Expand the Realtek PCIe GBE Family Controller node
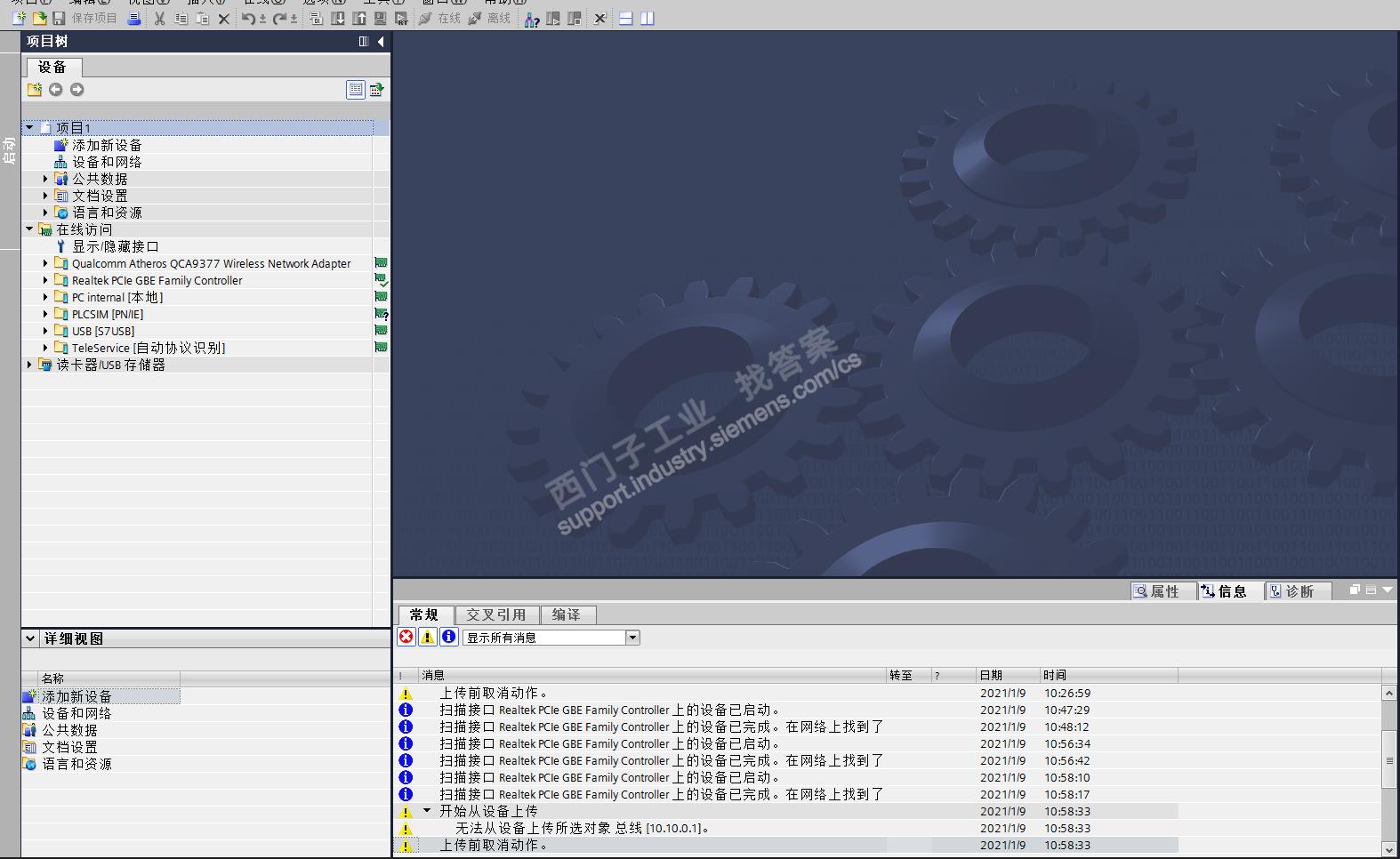The width and height of the screenshot is (1400, 859). coord(45,280)
